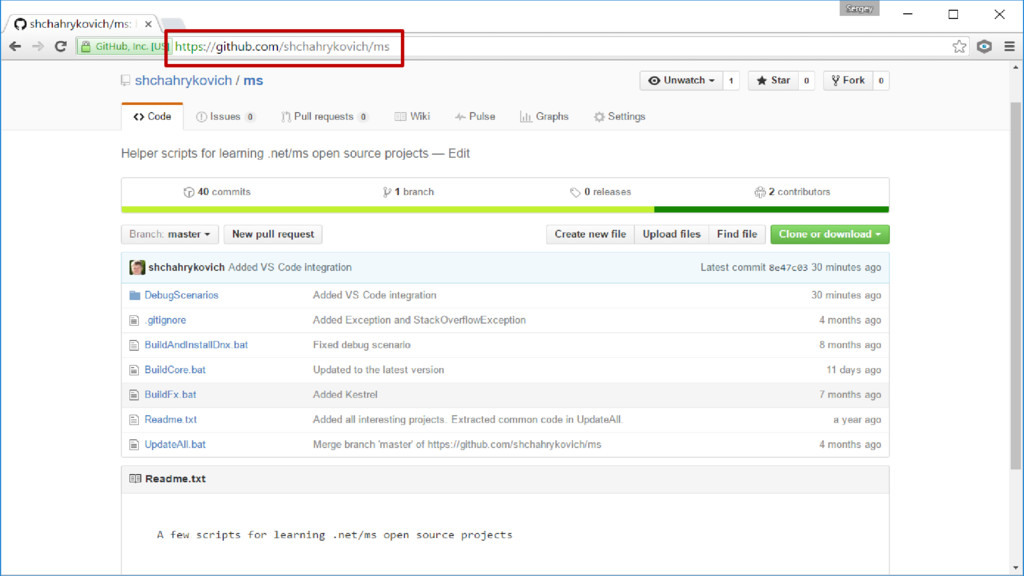Click the DebugScenarios folder icon
This screenshot has height=576, width=1024.
pyautogui.click(x=135, y=295)
